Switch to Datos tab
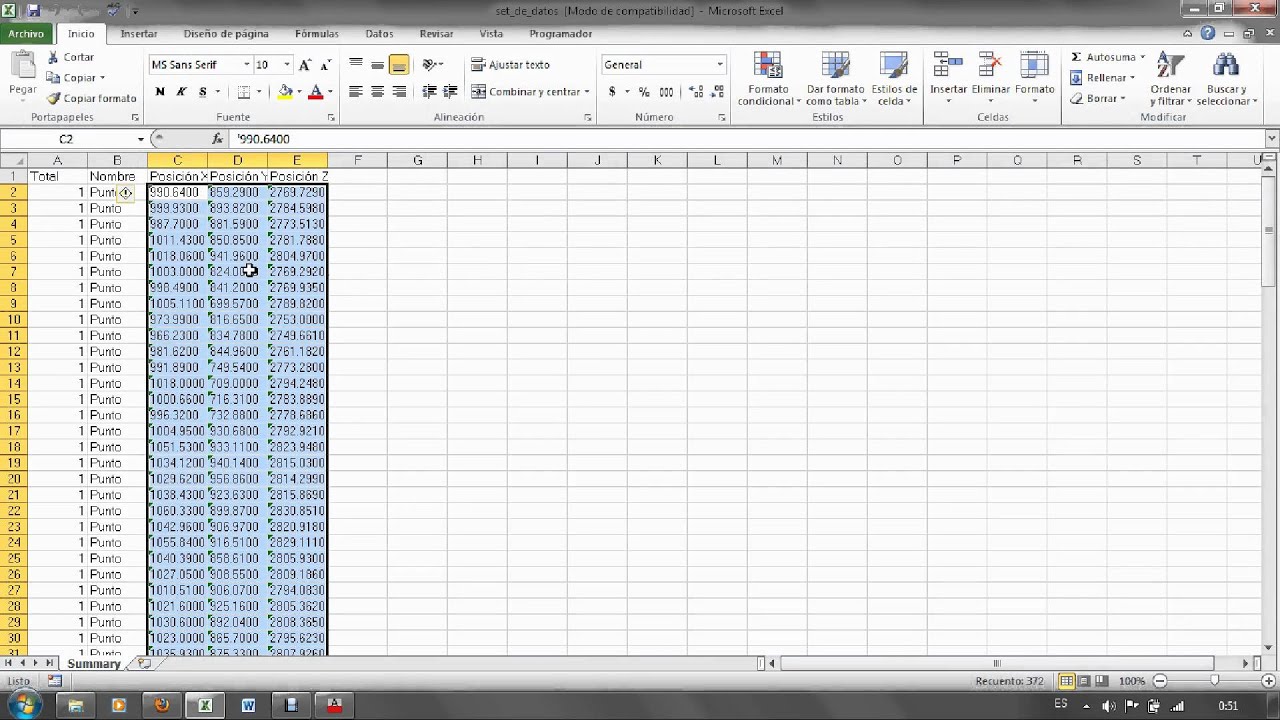Screen dimensions: 1280x720 379,34
